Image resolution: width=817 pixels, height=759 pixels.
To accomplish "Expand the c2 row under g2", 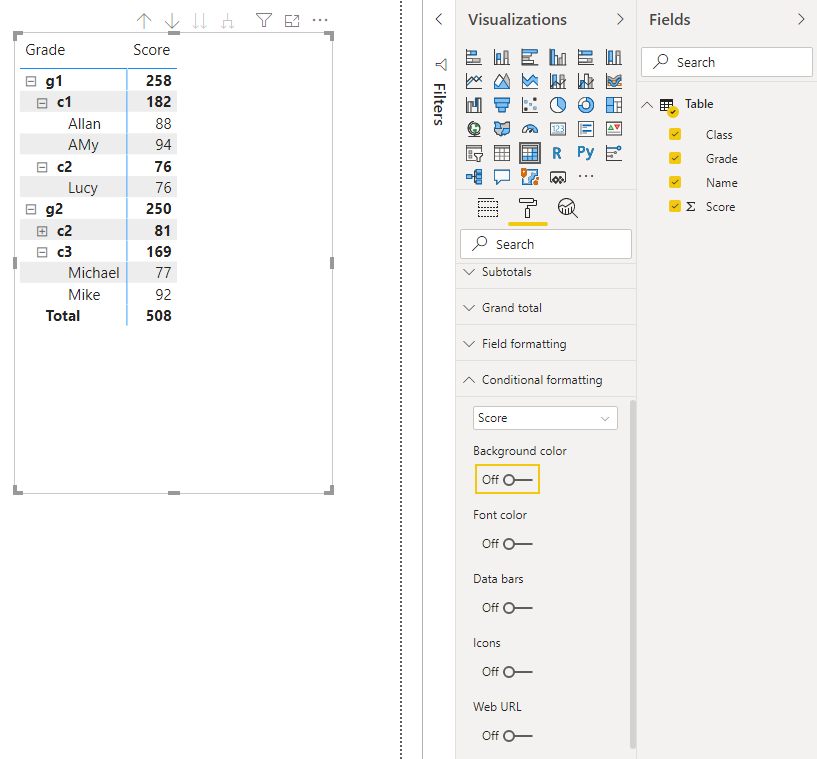I will click(42, 231).
